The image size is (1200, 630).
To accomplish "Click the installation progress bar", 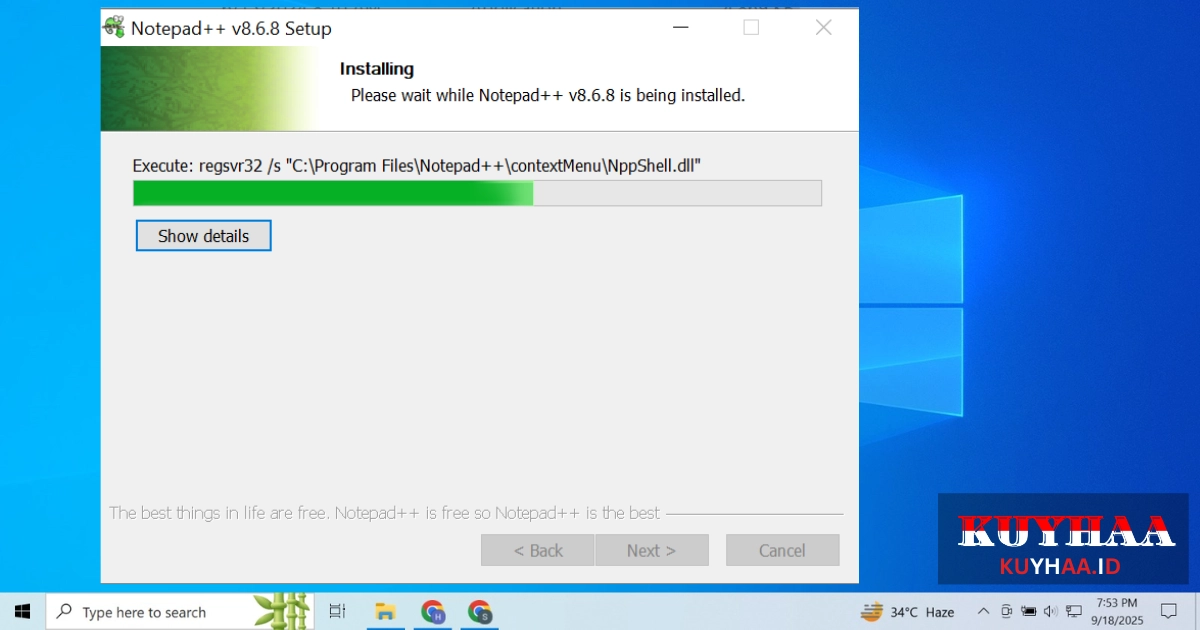I will [477, 193].
